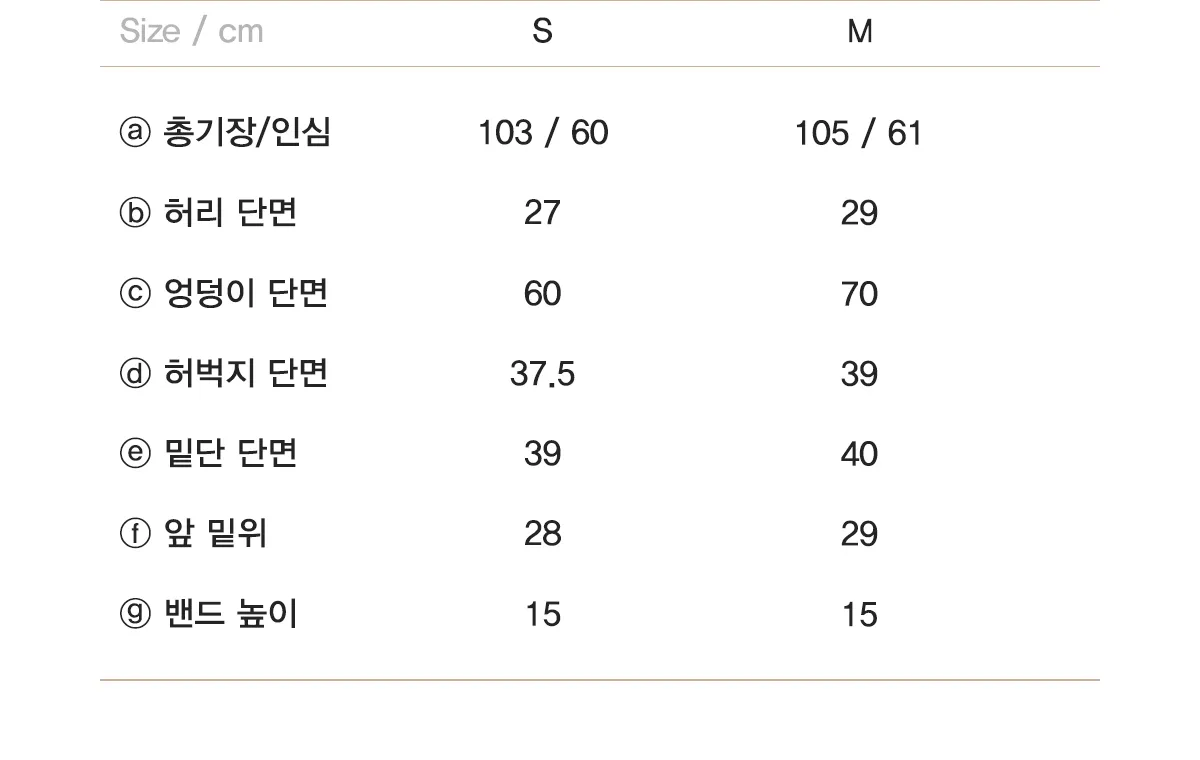Click the 밴드 높이 row label text

pyautogui.click(x=230, y=614)
